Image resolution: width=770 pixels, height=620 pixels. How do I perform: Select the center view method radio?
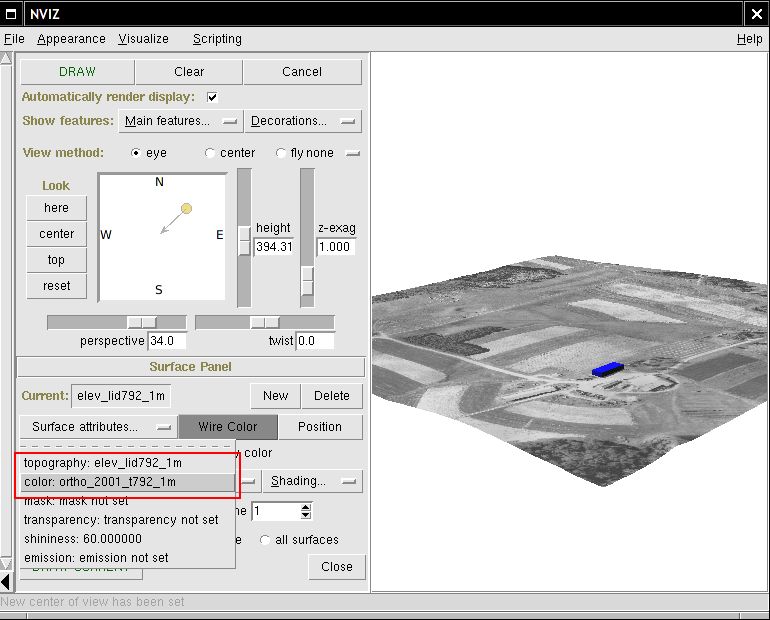pyautogui.click(x=210, y=153)
